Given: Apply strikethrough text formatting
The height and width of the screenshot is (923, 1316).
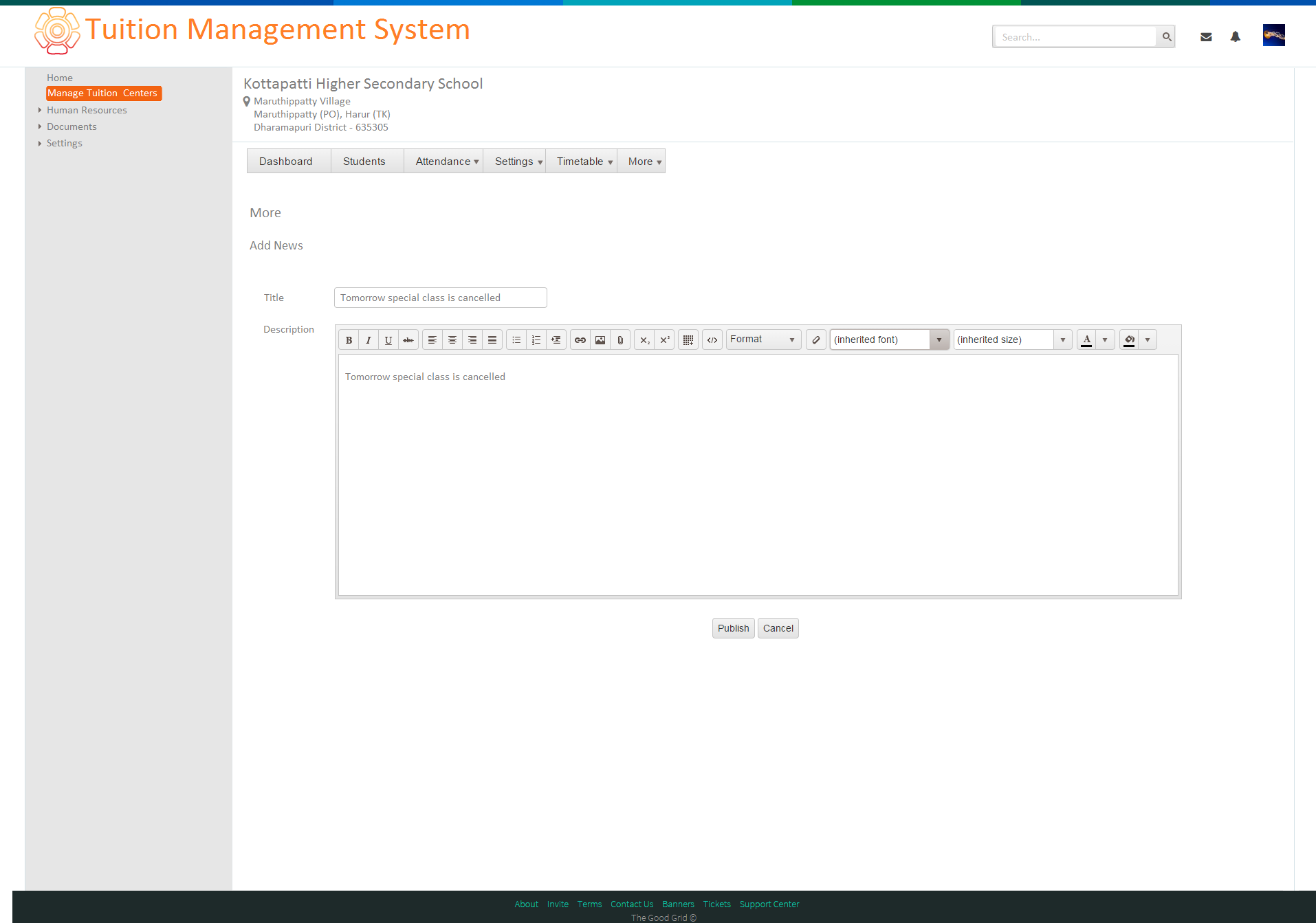Looking at the screenshot, I should 408,340.
